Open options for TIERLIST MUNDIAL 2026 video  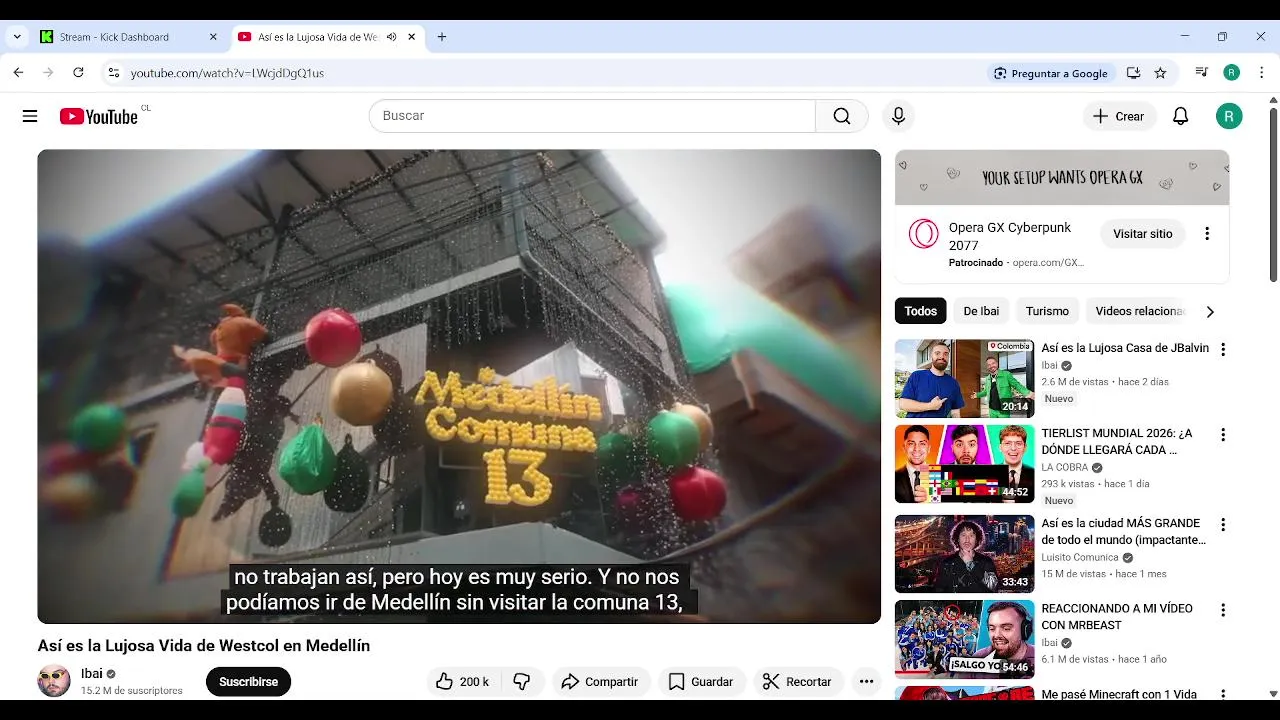pos(1222,435)
